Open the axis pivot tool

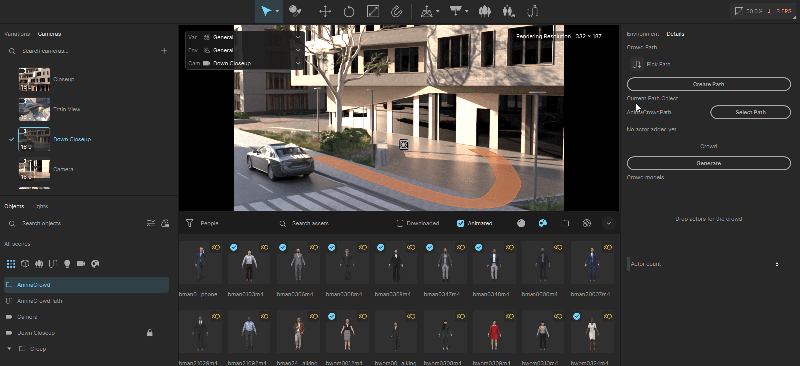click(427, 11)
